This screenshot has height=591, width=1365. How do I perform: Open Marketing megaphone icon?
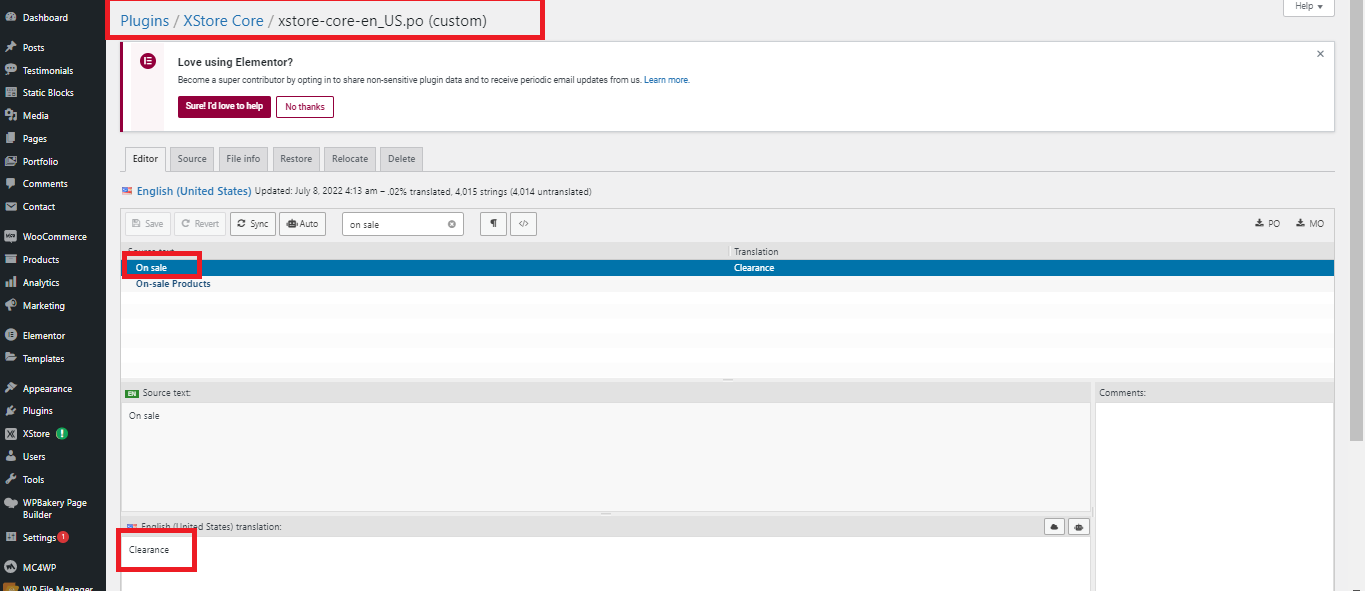click(x=11, y=306)
